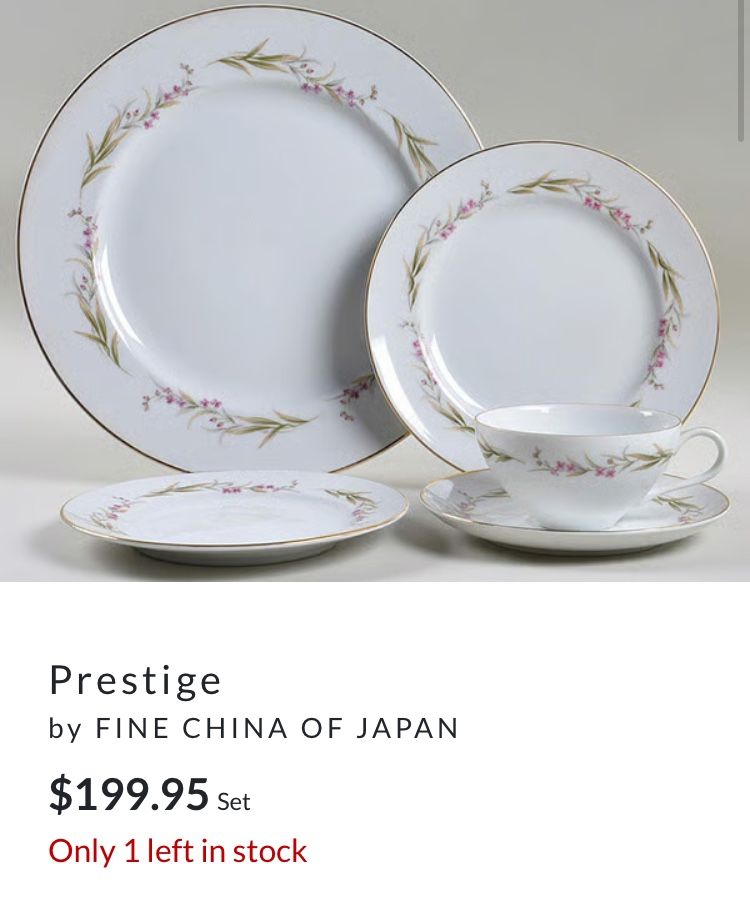Click the floral band on the teacup

tap(579, 460)
